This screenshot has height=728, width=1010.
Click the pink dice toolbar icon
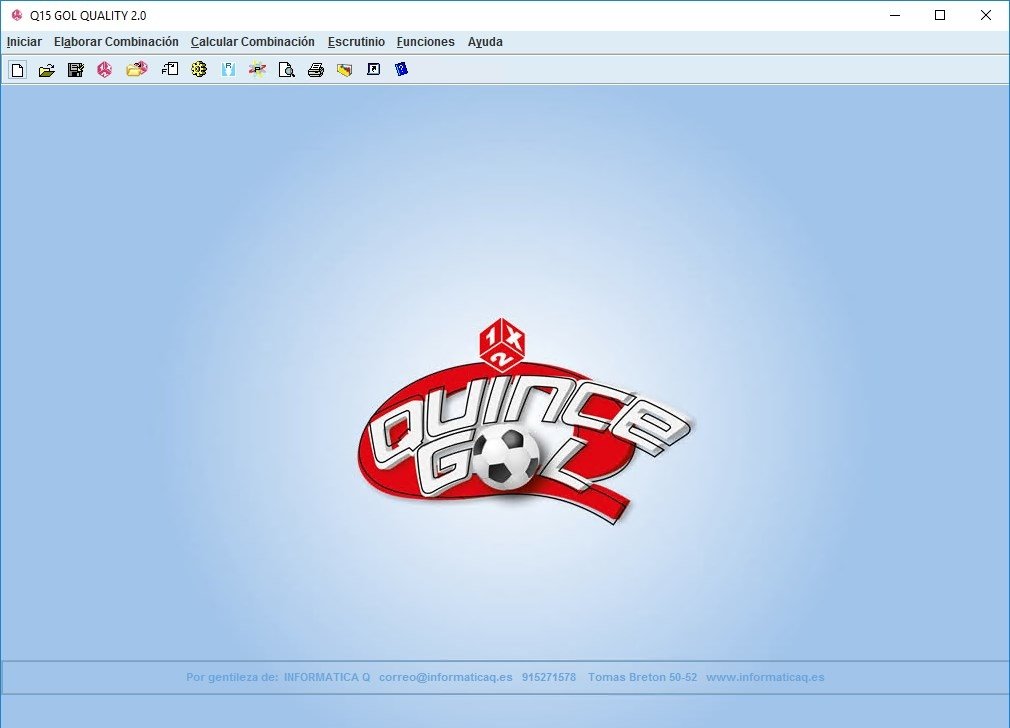click(x=104, y=70)
